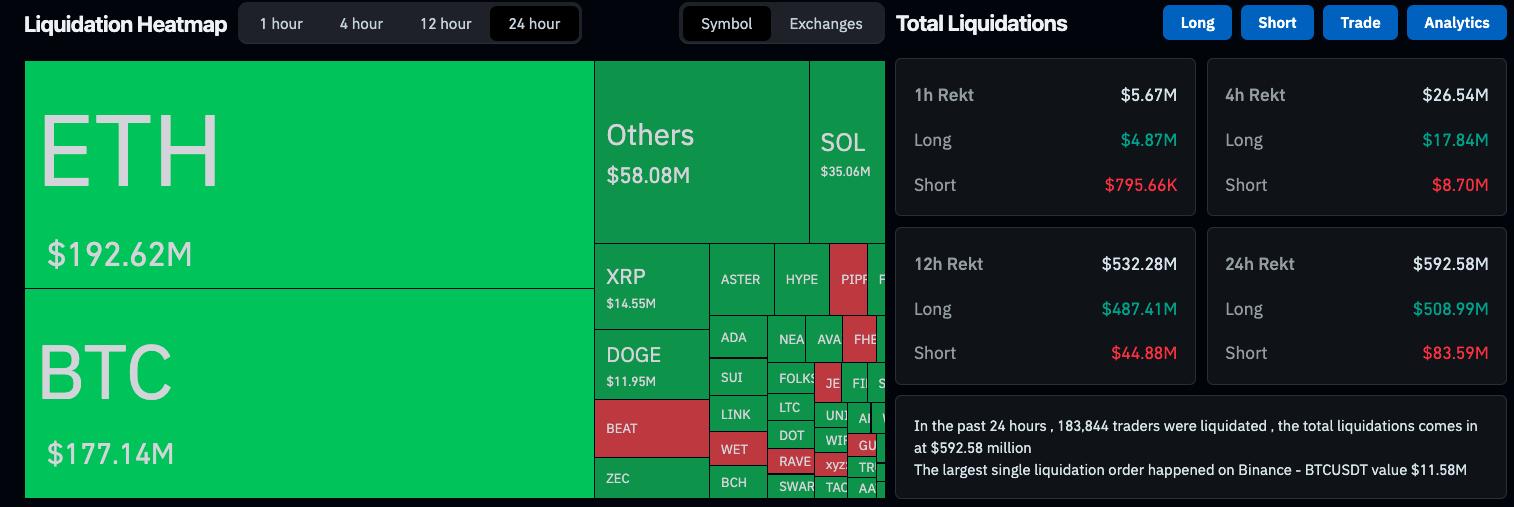Toggle heatmap view to Symbol
The height and width of the screenshot is (507, 1514).
[x=726, y=24]
